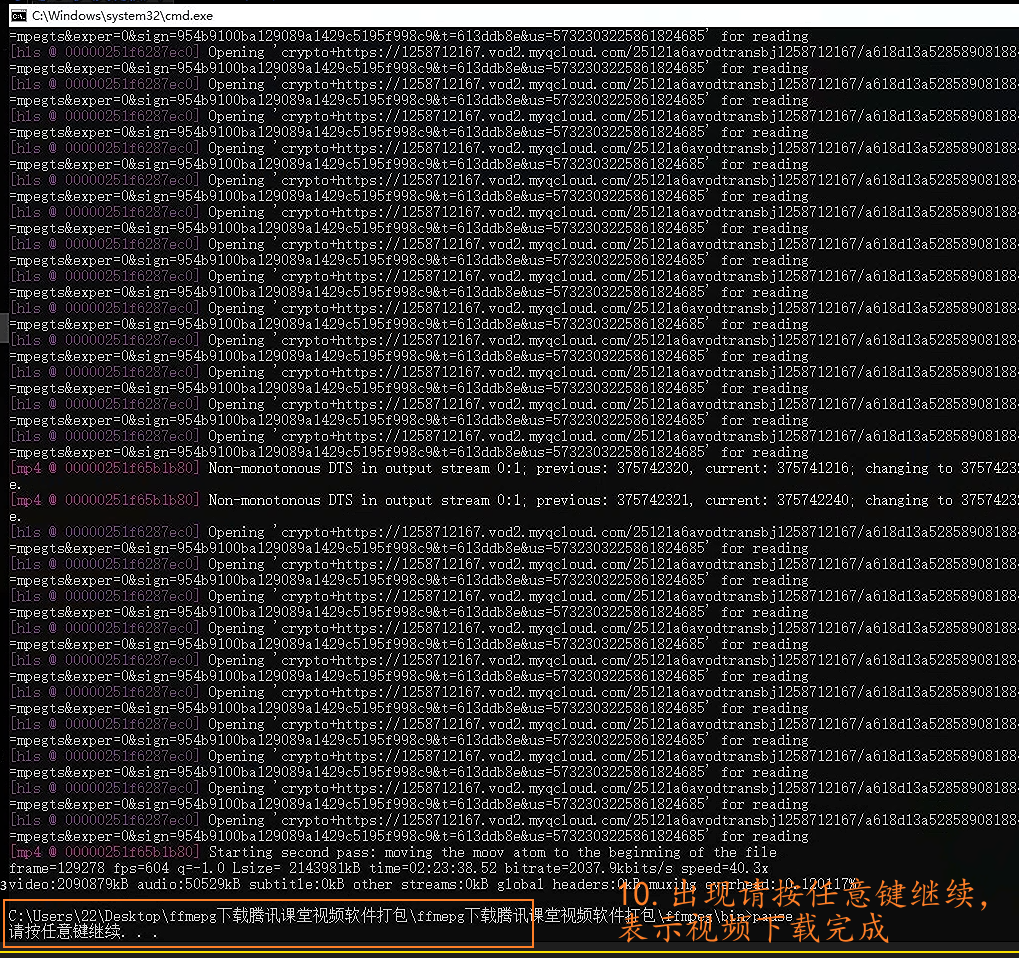Click the DTS warning line with previous 375742321
Image resolution: width=1019 pixels, height=958 pixels.
[x=513, y=500]
